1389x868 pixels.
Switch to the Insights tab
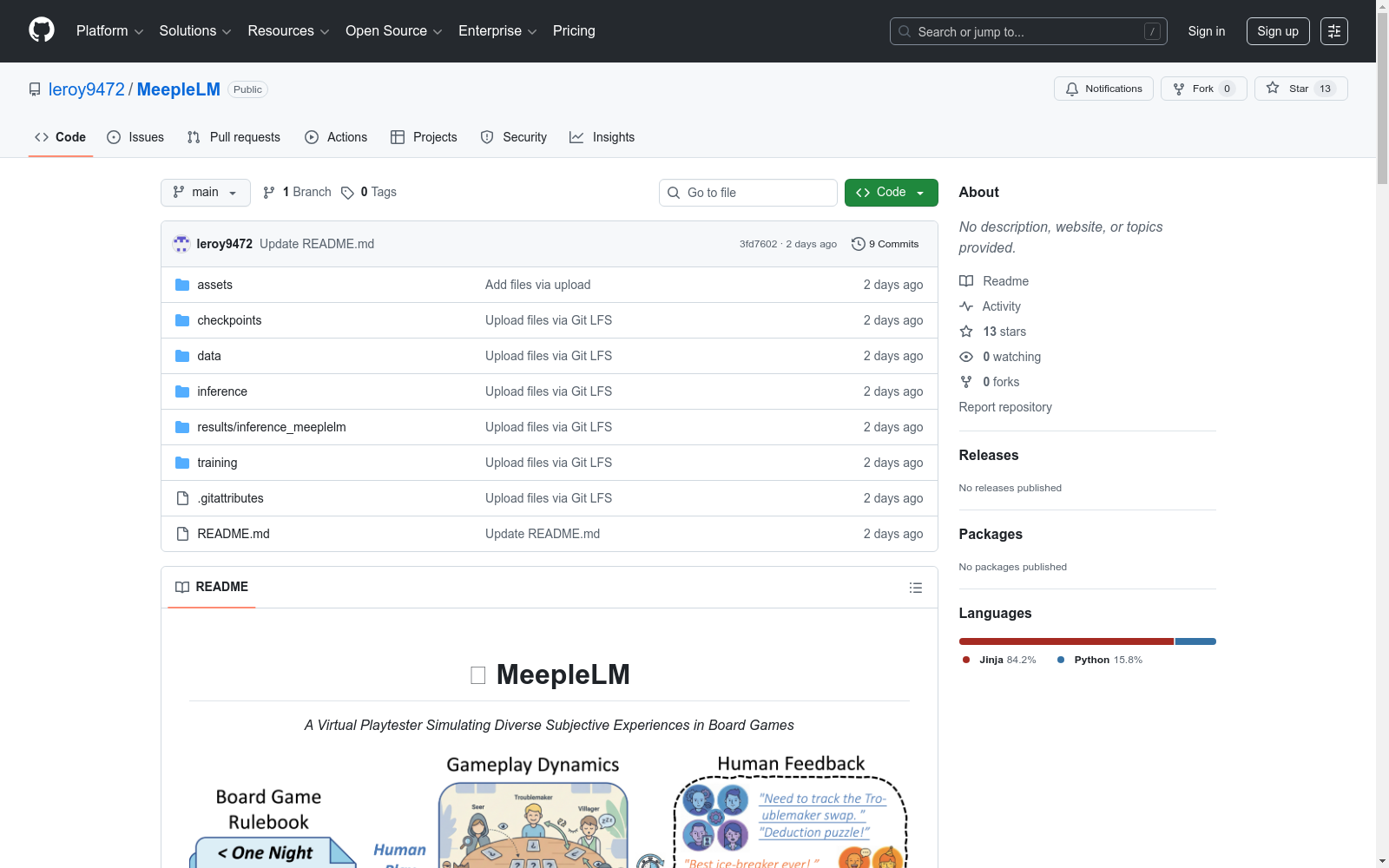602,137
